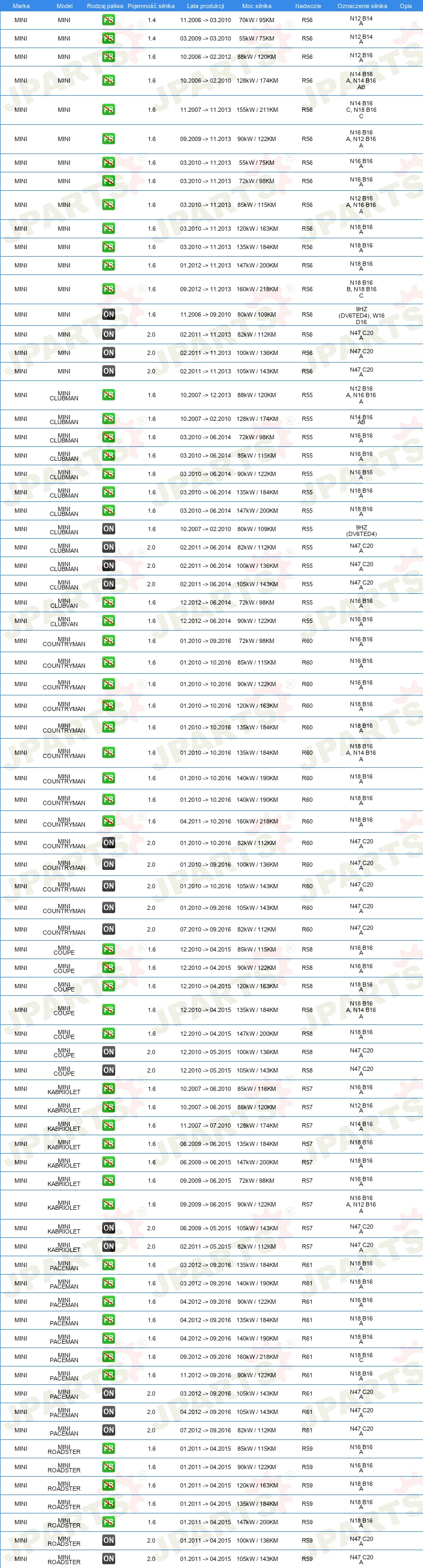
Task: Click the Rodzaj paliwa column header
Action: [105, 6]
